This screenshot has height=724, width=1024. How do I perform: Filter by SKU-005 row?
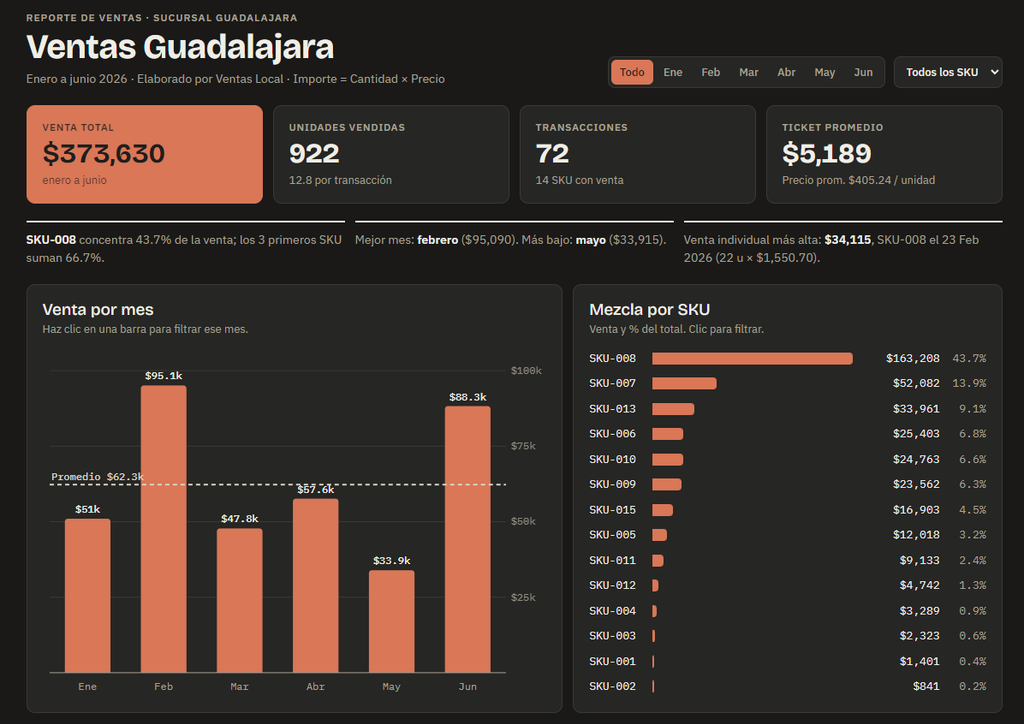788,535
